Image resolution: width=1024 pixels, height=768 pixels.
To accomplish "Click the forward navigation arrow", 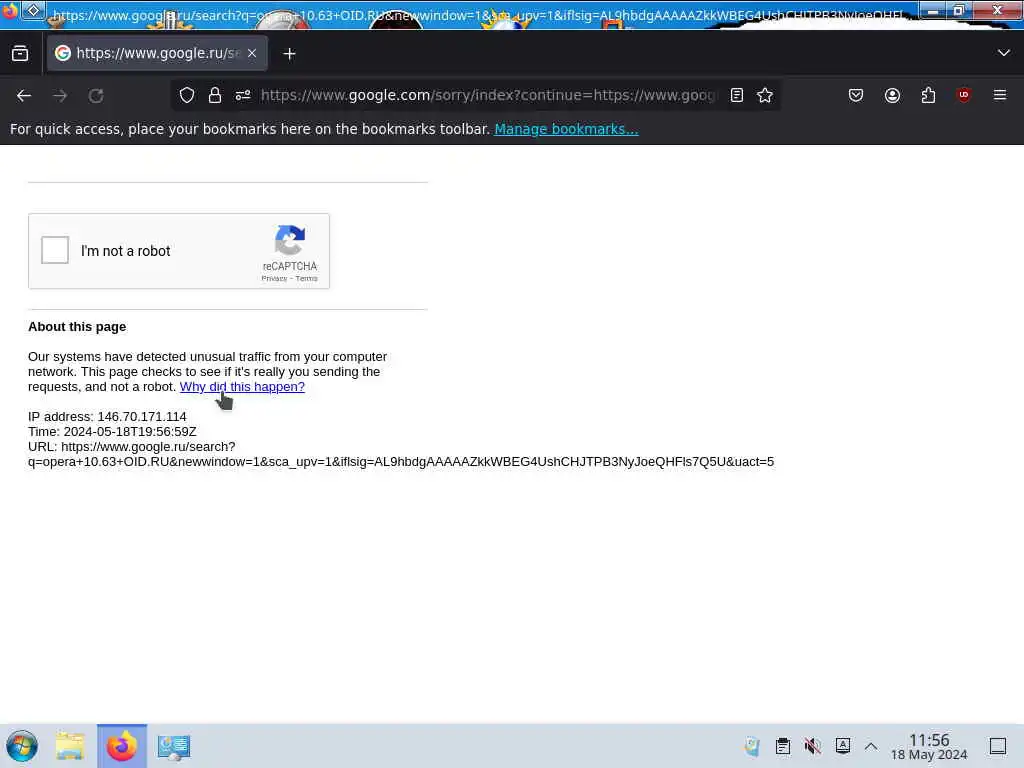I will (60, 96).
